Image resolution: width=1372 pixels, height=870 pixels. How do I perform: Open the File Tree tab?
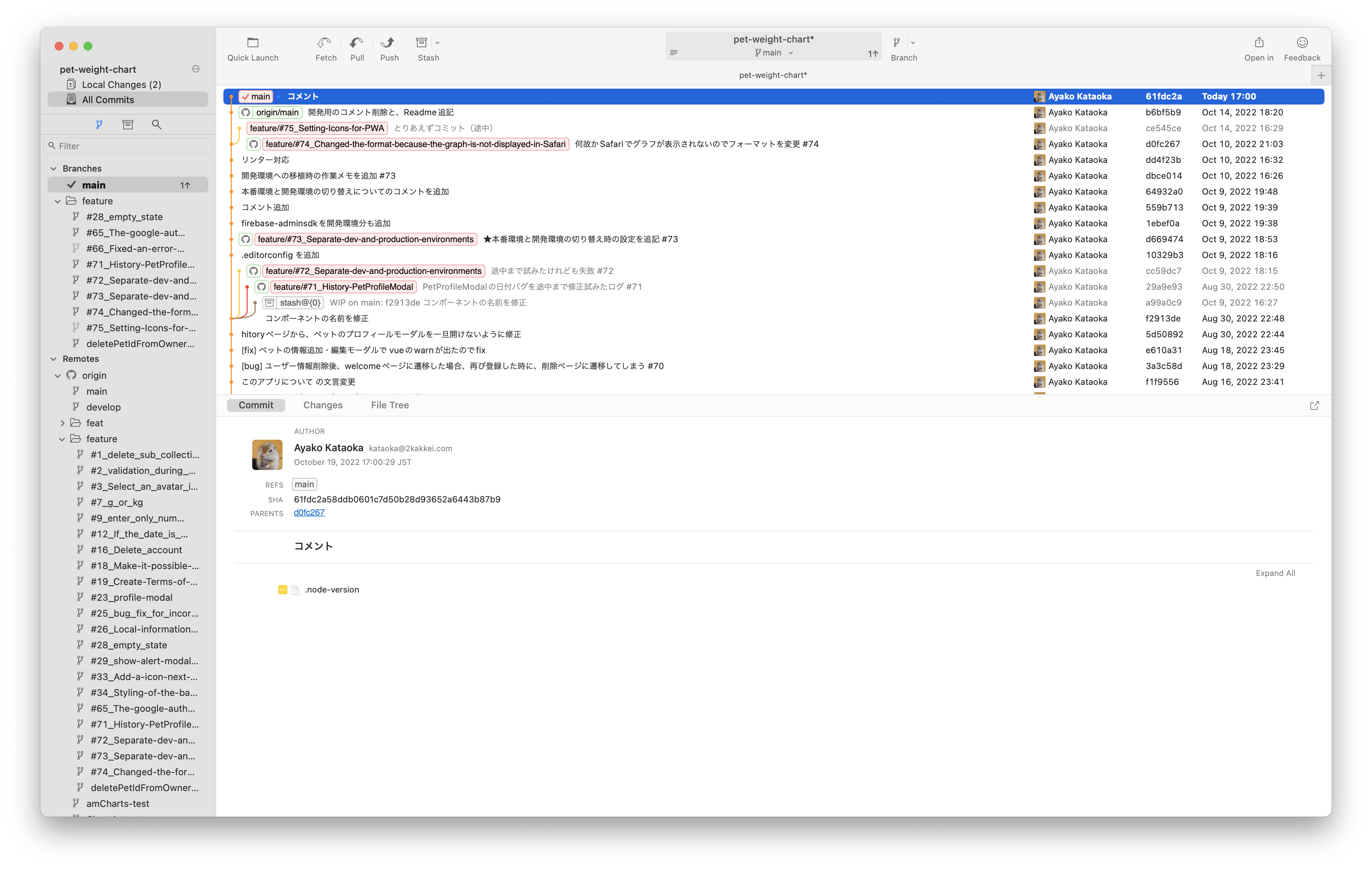pos(390,405)
